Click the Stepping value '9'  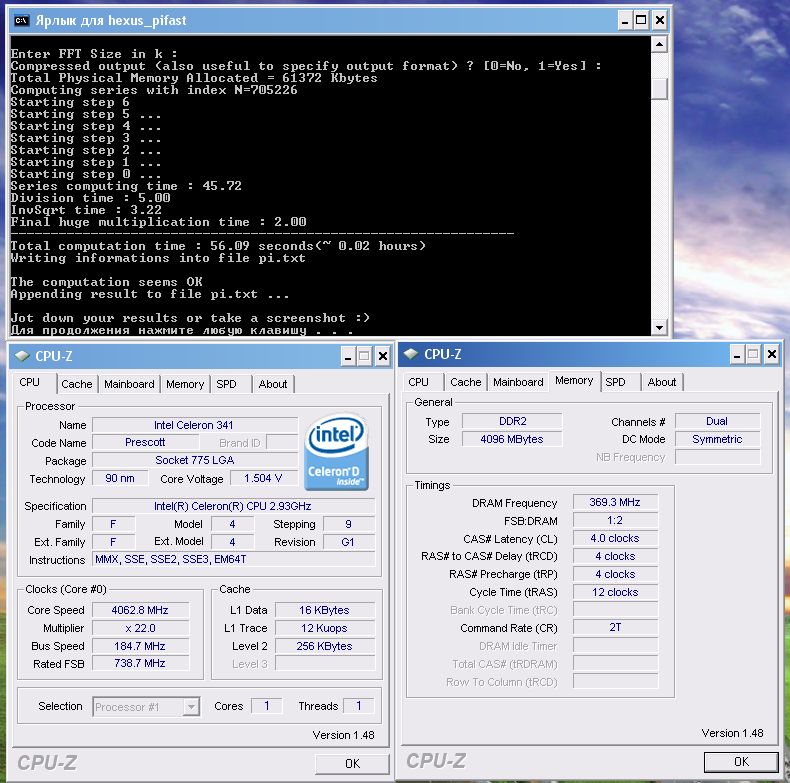point(349,524)
